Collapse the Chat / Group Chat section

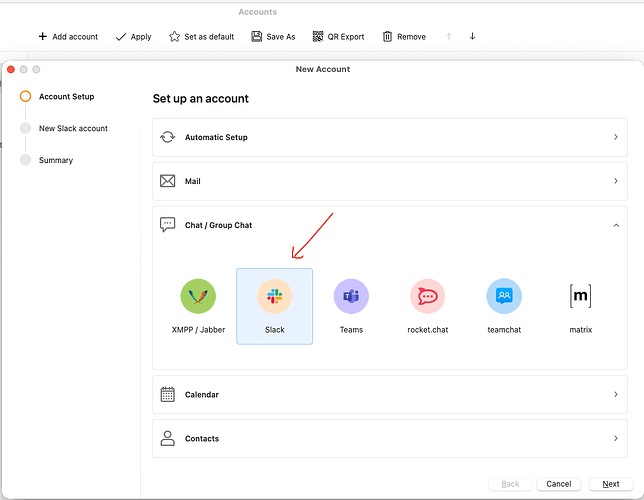[x=616, y=225]
